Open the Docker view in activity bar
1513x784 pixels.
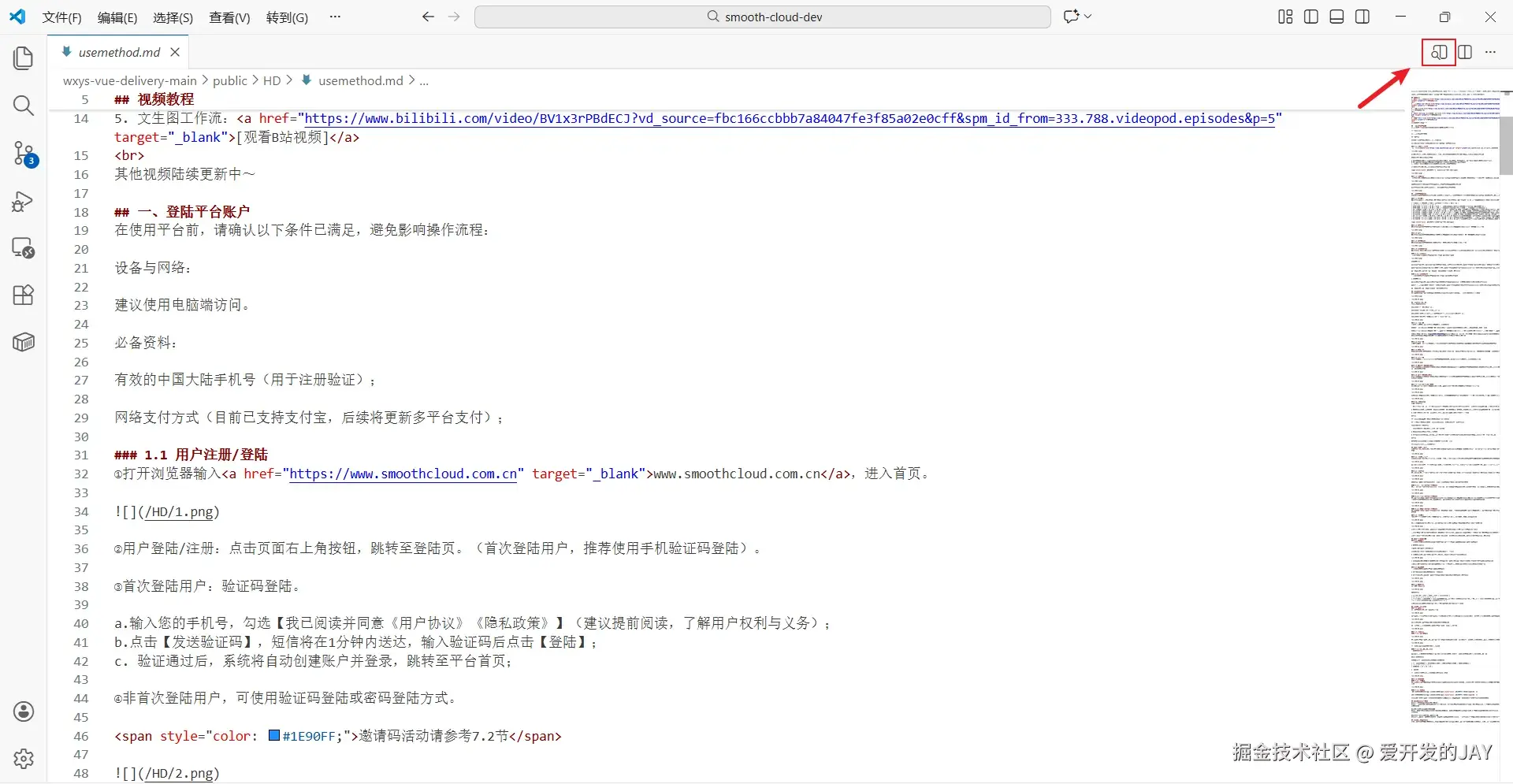coord(23,341)
